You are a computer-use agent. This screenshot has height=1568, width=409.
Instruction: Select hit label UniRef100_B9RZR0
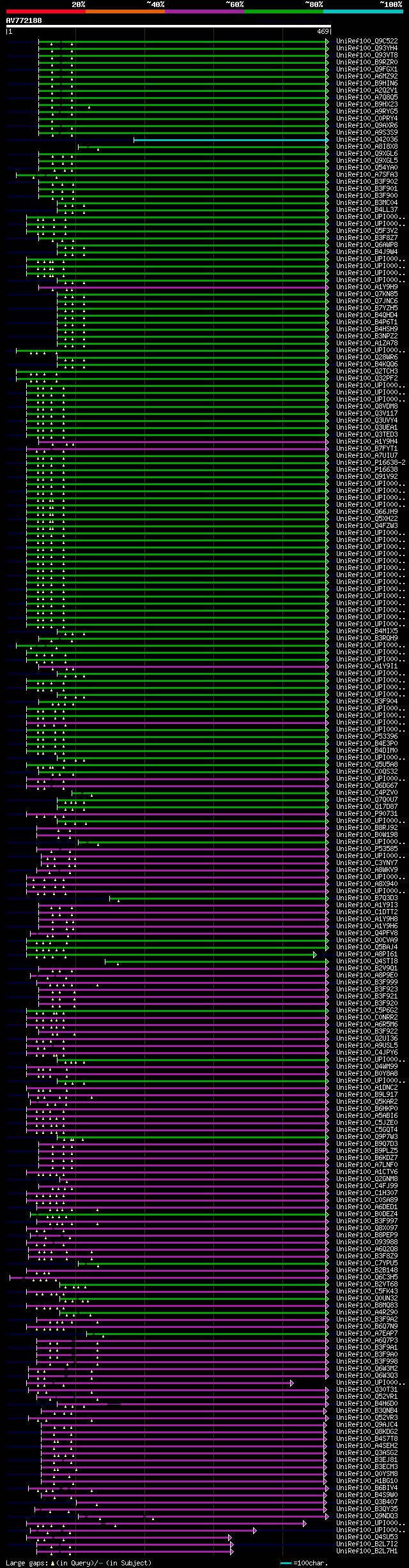367,62
